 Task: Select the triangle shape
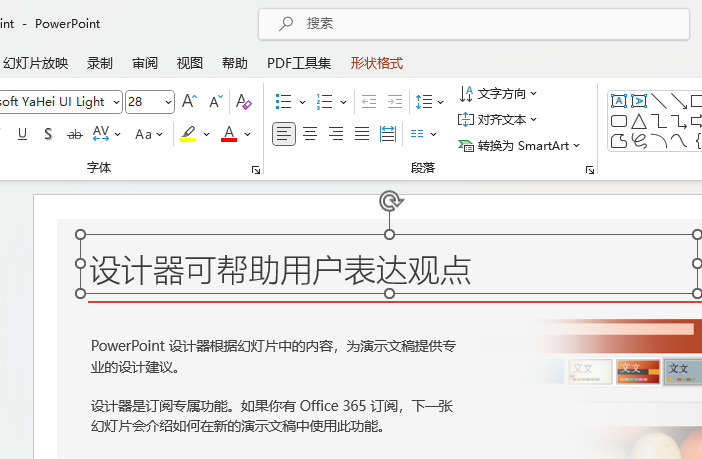click(x=639, y=121)
